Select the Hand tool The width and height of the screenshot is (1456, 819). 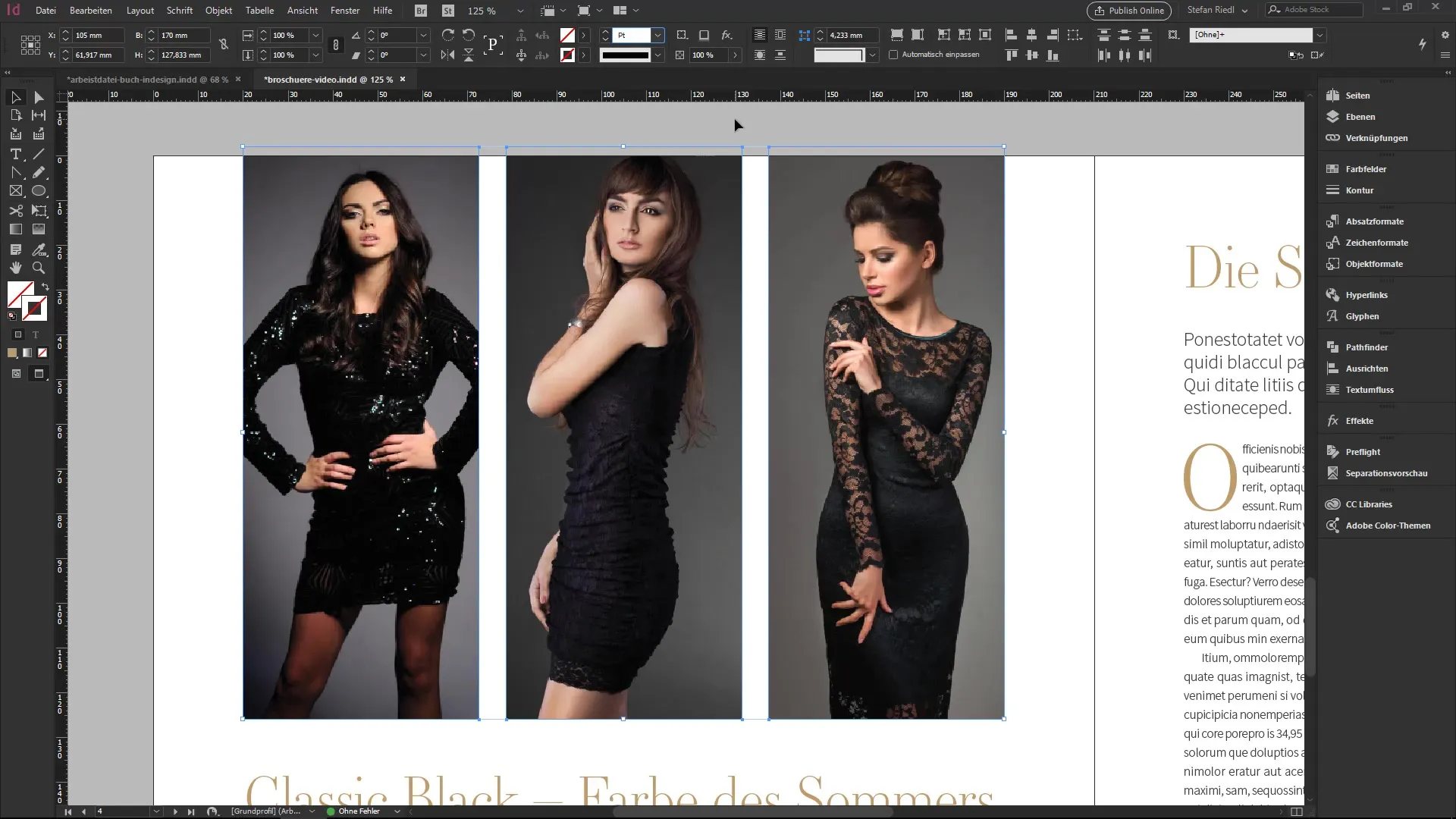[16, 268]
